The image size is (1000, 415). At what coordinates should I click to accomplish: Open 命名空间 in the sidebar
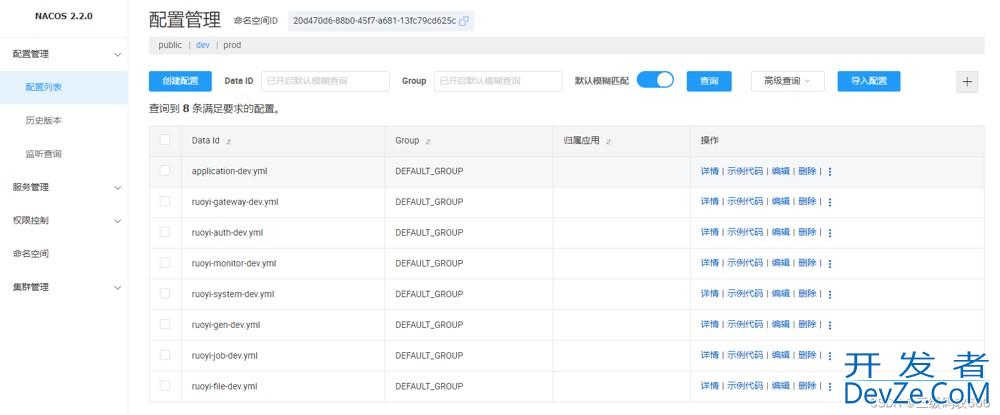click(x=64, y=254)
